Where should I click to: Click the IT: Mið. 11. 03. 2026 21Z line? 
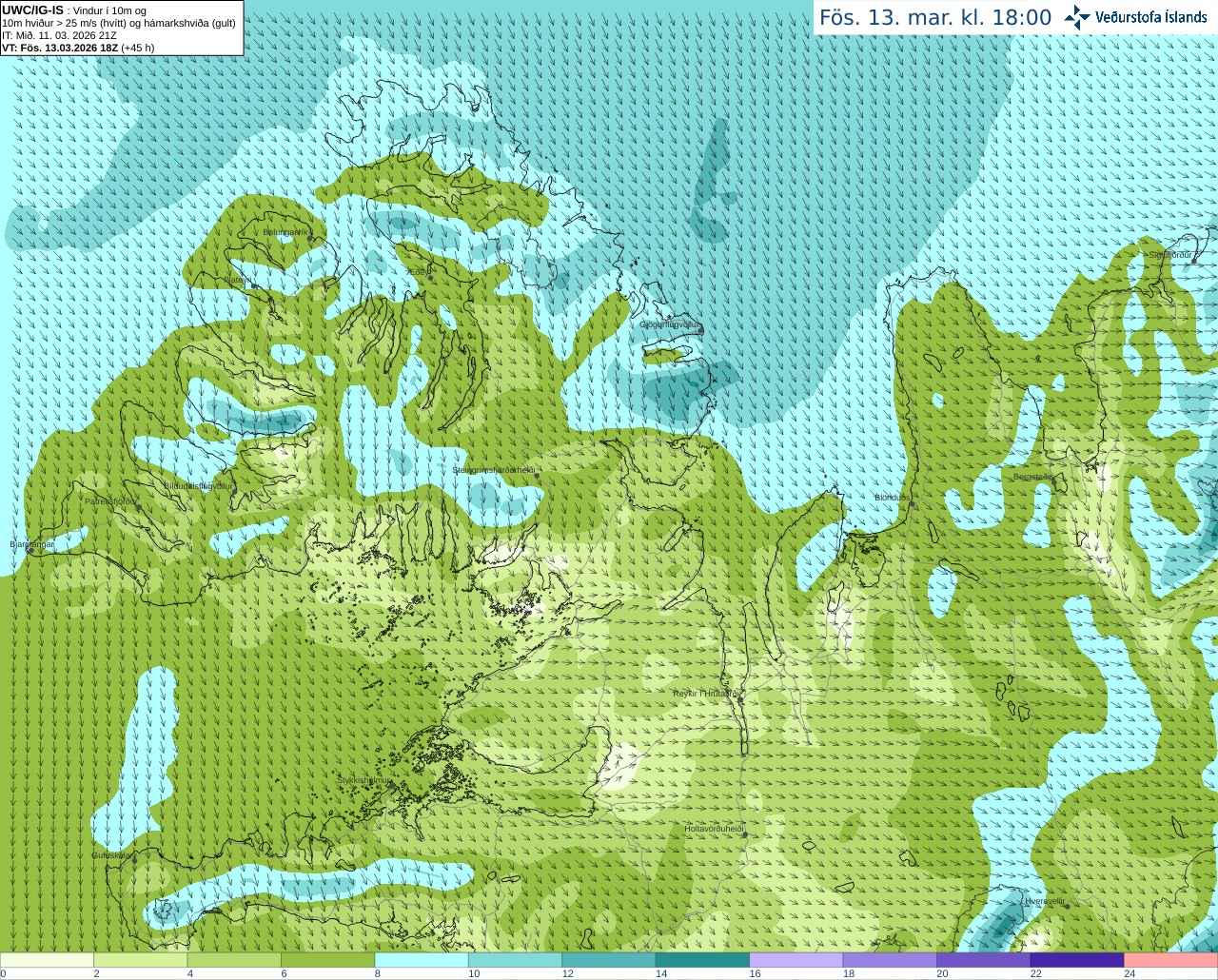(x=60, y=35)
